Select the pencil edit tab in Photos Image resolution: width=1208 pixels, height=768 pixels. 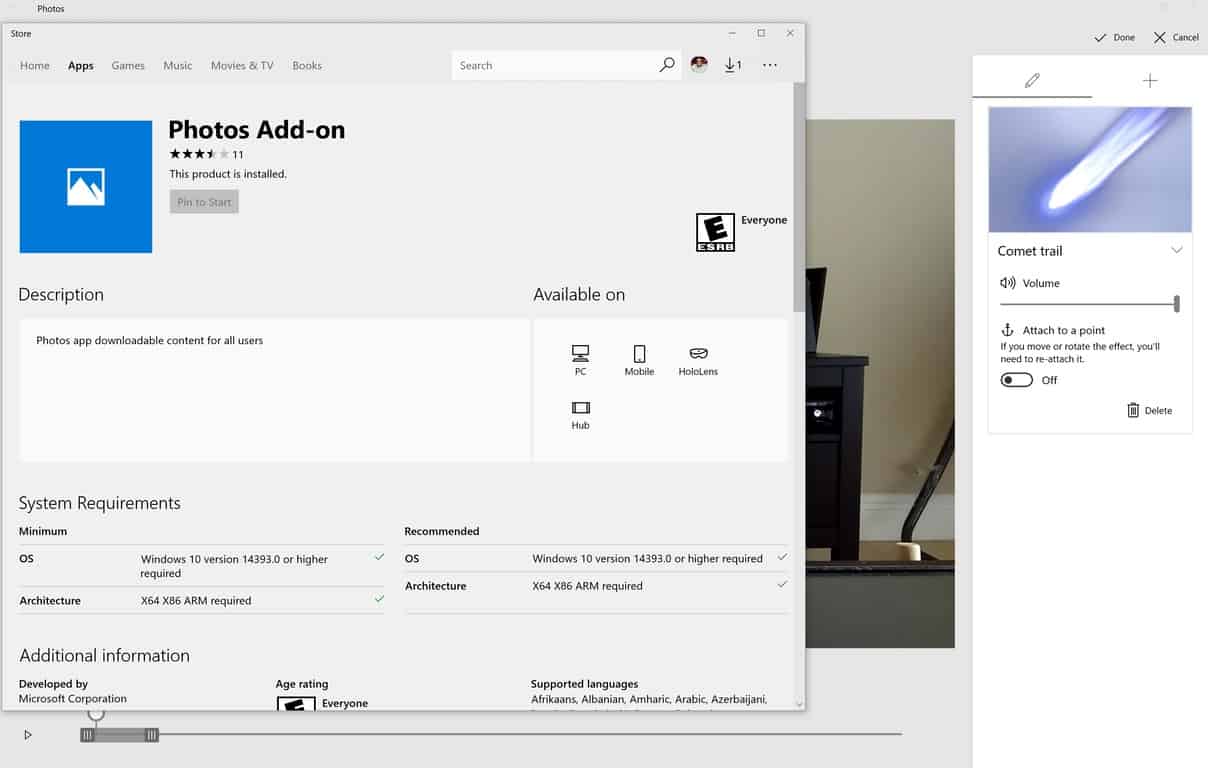click(x=1032, y=81)
